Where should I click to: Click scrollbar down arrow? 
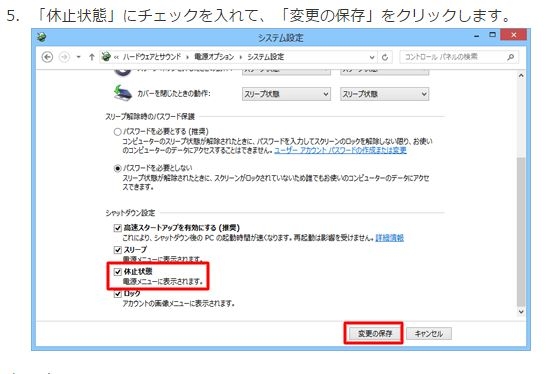(521, 311)
